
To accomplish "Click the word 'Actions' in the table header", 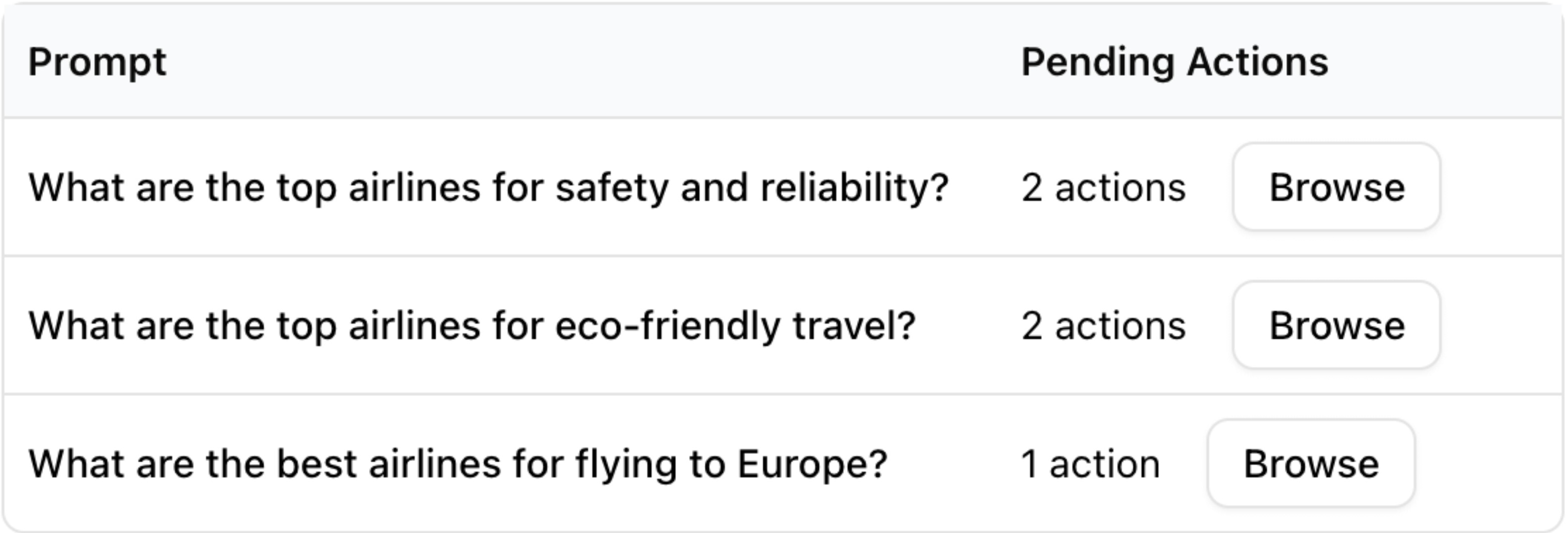I will tap(1258, 62).
